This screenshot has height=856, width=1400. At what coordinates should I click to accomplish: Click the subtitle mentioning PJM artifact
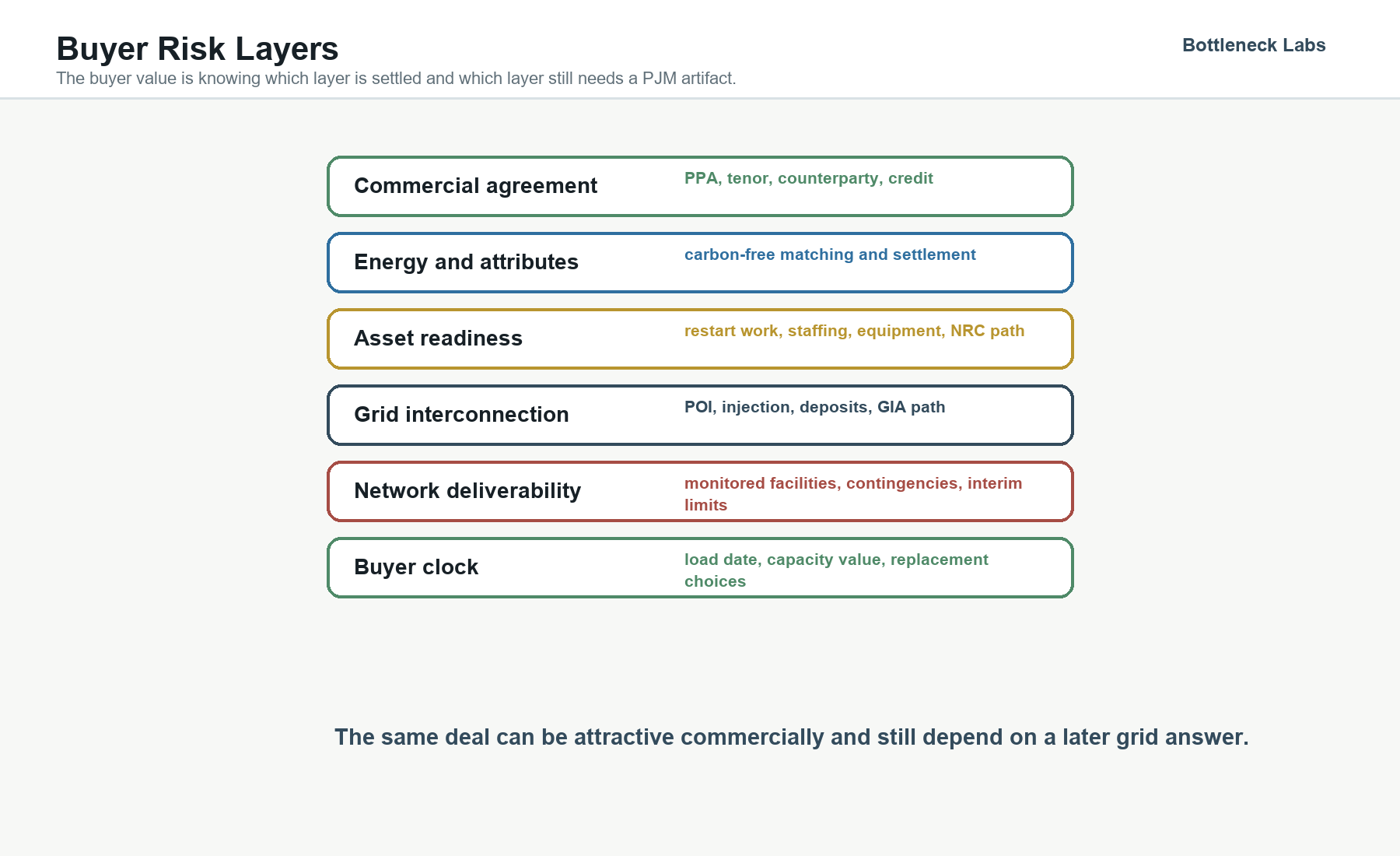tap(396, 79)
